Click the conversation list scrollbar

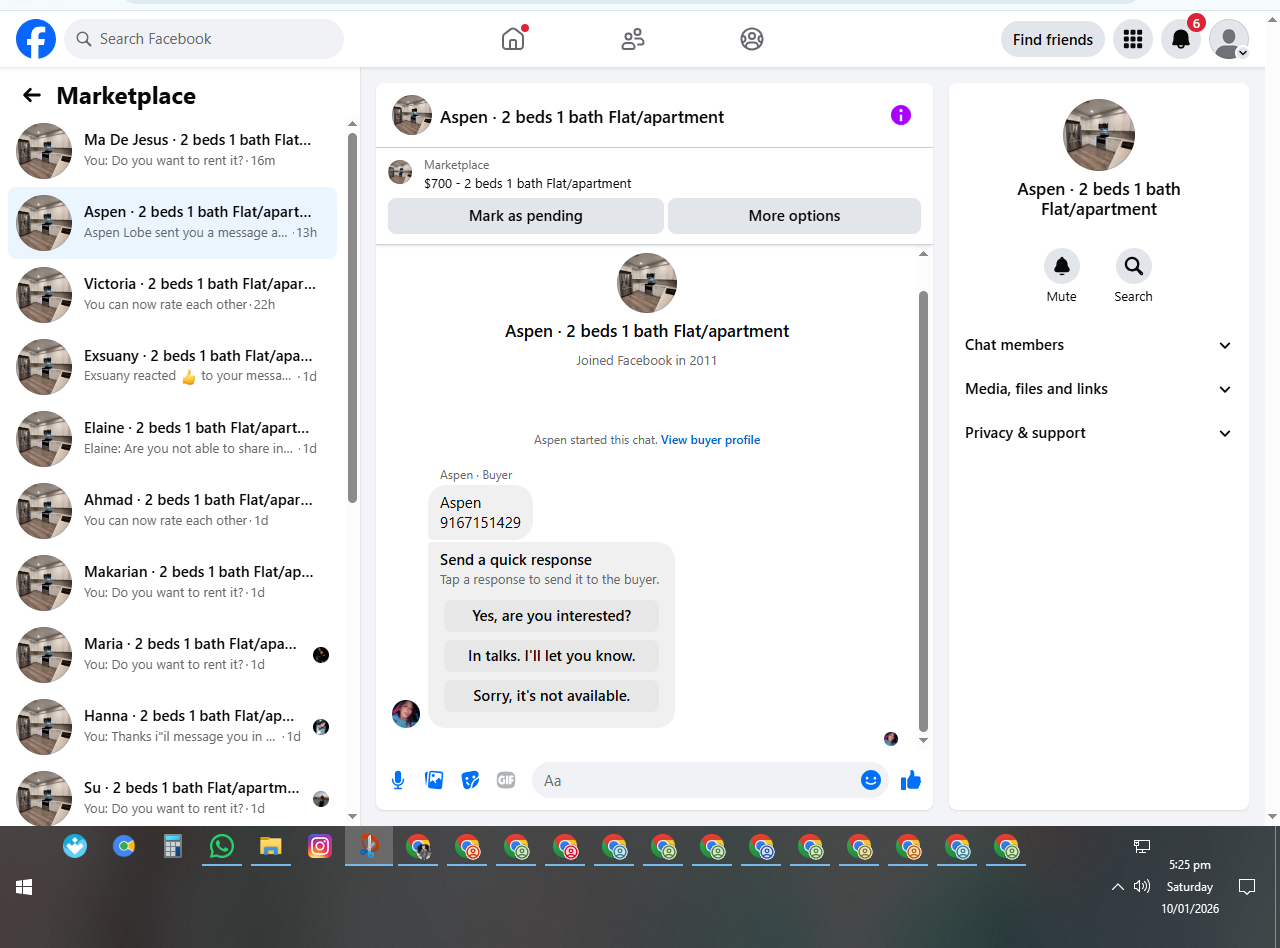point(352,318)
